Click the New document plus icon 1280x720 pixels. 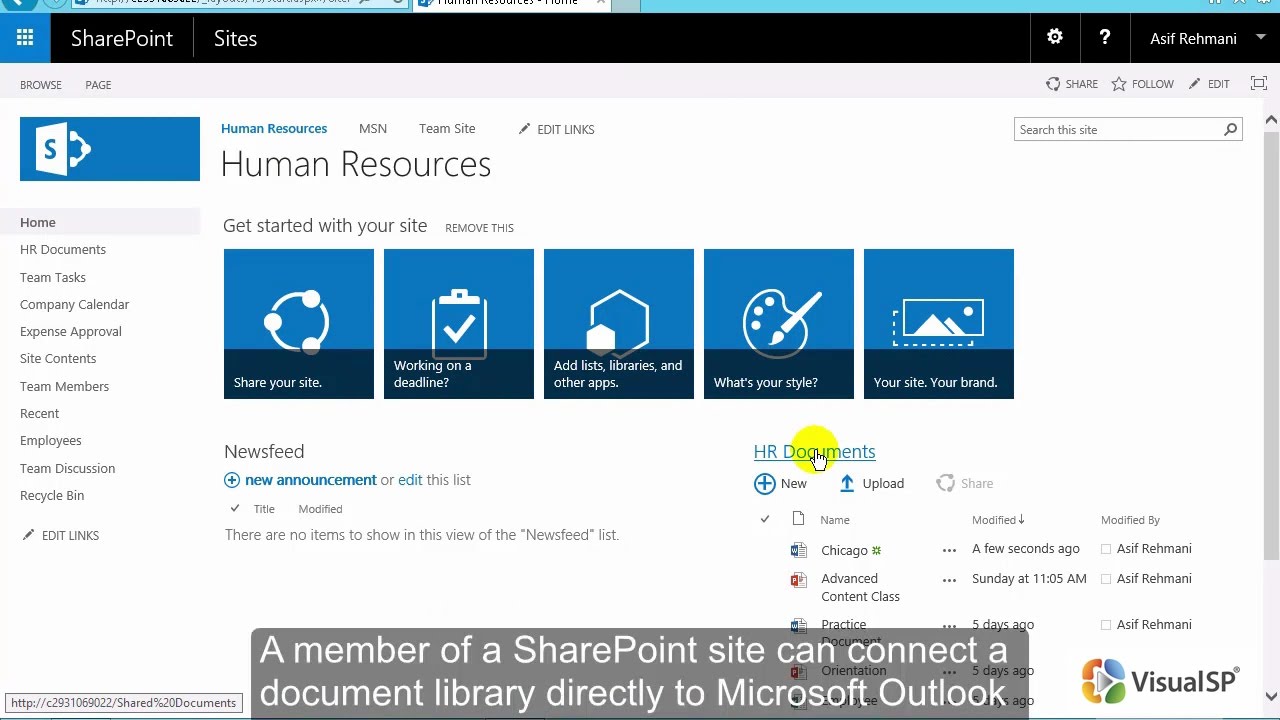point(765,484)
